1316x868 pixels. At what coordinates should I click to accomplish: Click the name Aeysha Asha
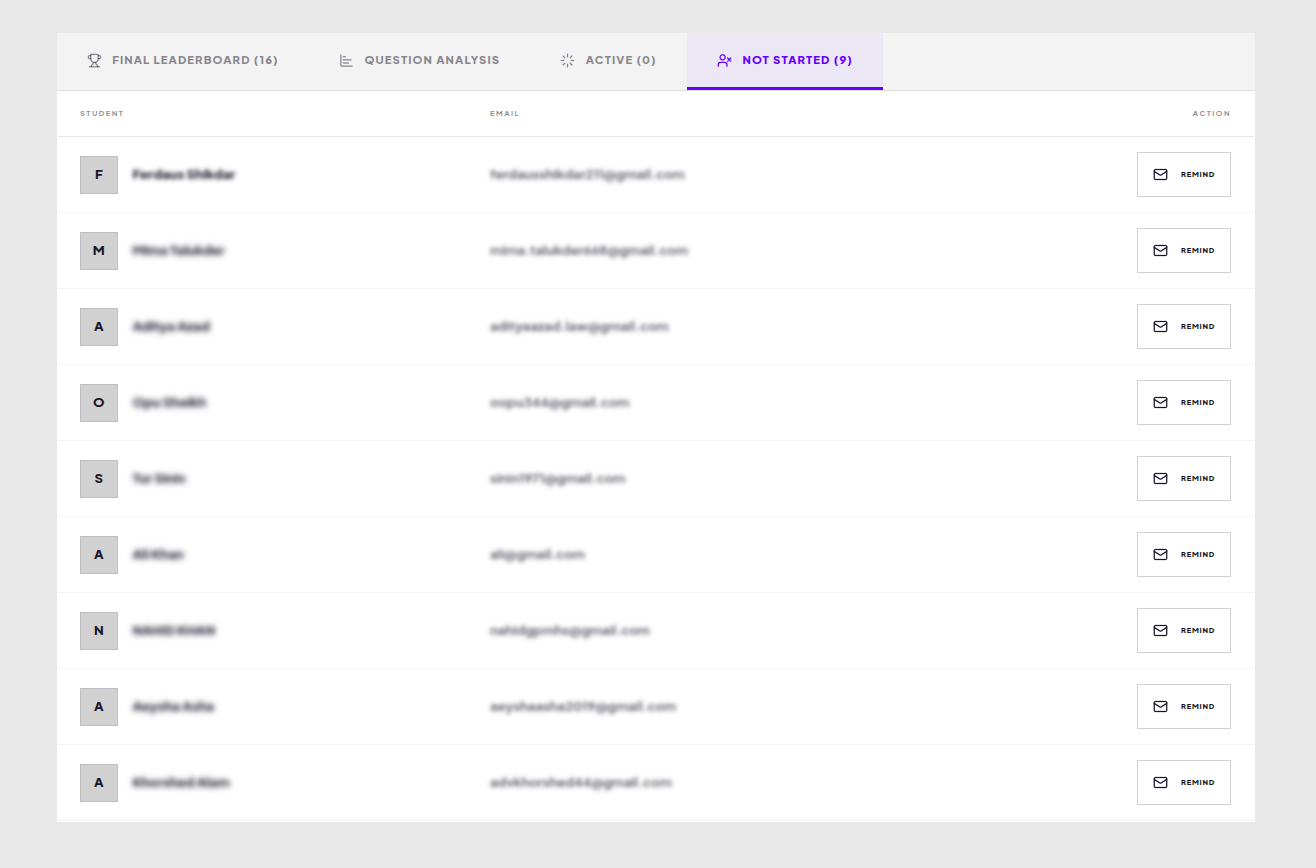coord(173,707)
